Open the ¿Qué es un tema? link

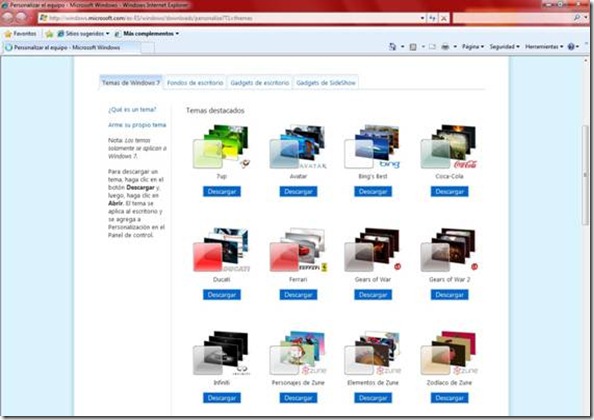click(x=132, y=109)
